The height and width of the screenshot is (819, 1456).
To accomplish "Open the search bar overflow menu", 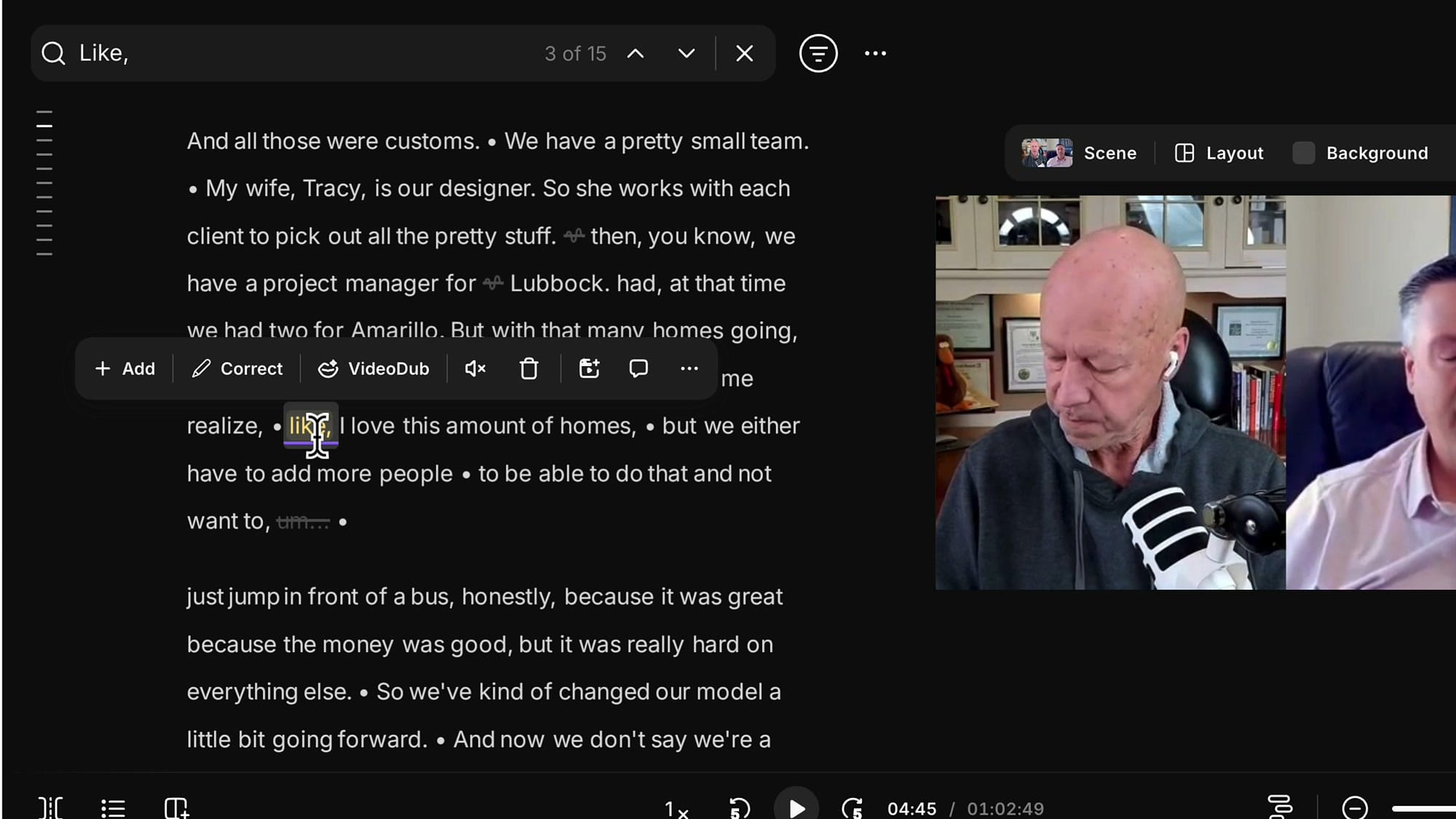I will [x=874, y=53].
